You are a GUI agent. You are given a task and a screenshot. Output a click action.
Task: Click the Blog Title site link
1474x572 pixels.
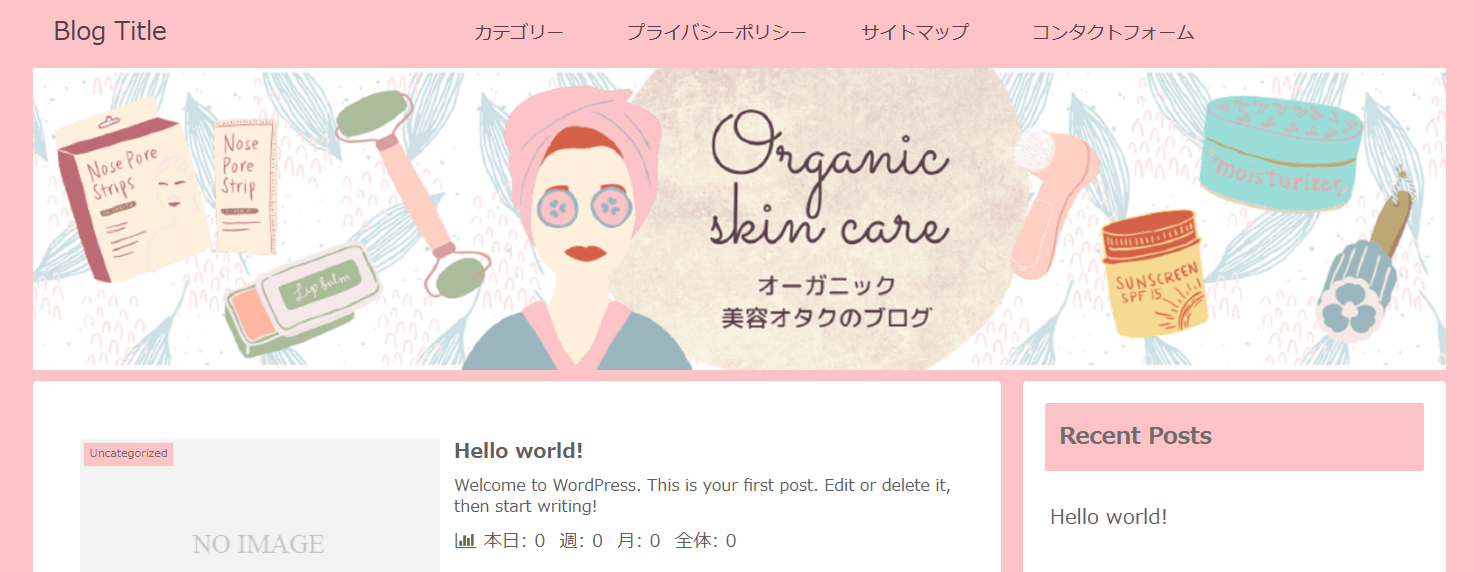point(110,31)
